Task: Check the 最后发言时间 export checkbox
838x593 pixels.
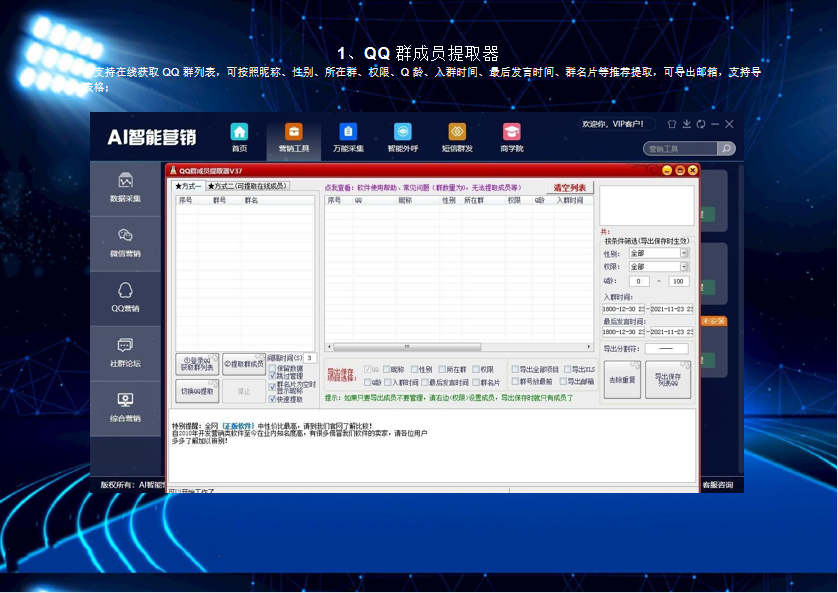Action: [x=425, y=382]
